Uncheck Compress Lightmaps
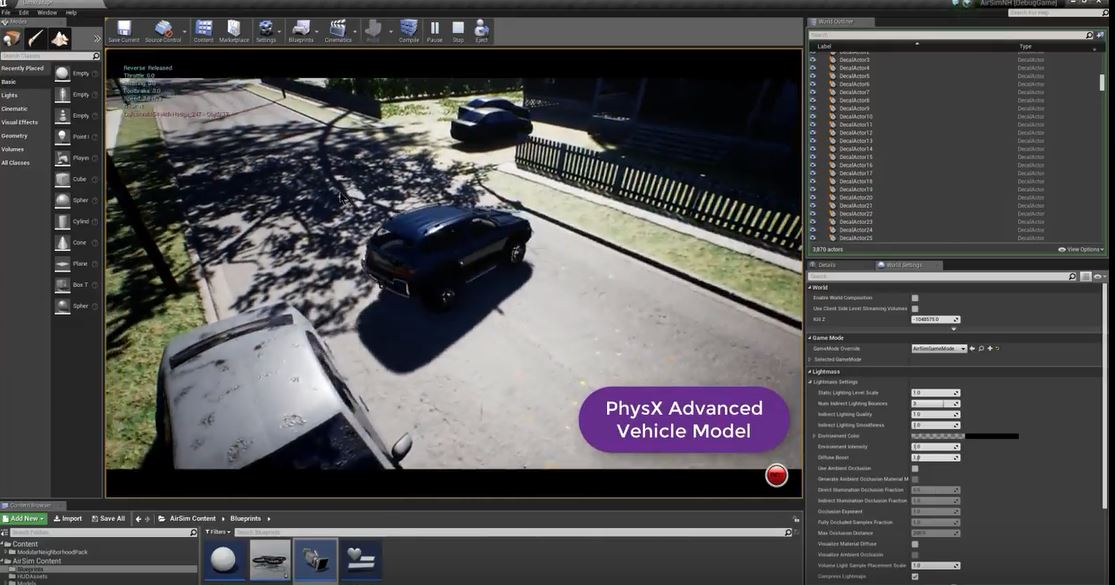 click(915, 575)
